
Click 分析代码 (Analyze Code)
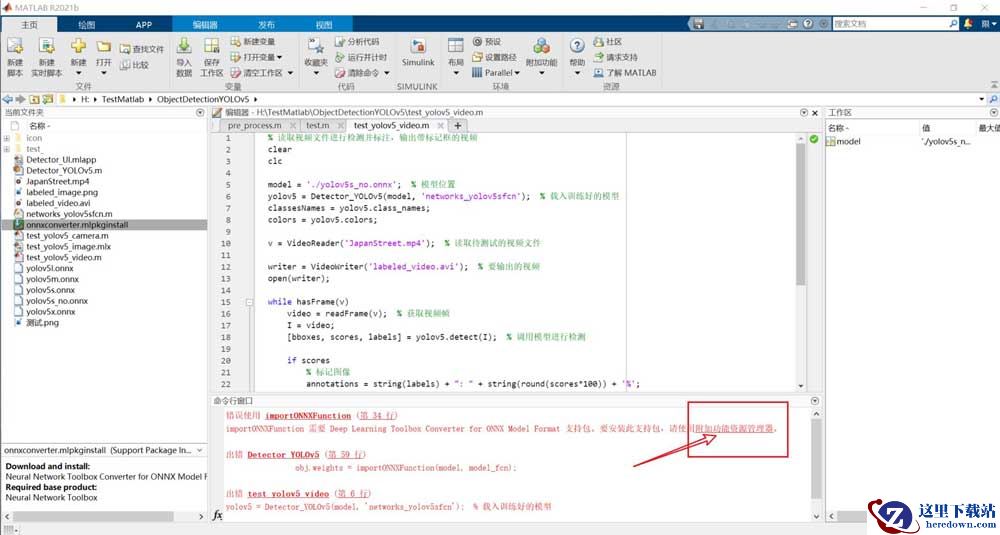357,41
